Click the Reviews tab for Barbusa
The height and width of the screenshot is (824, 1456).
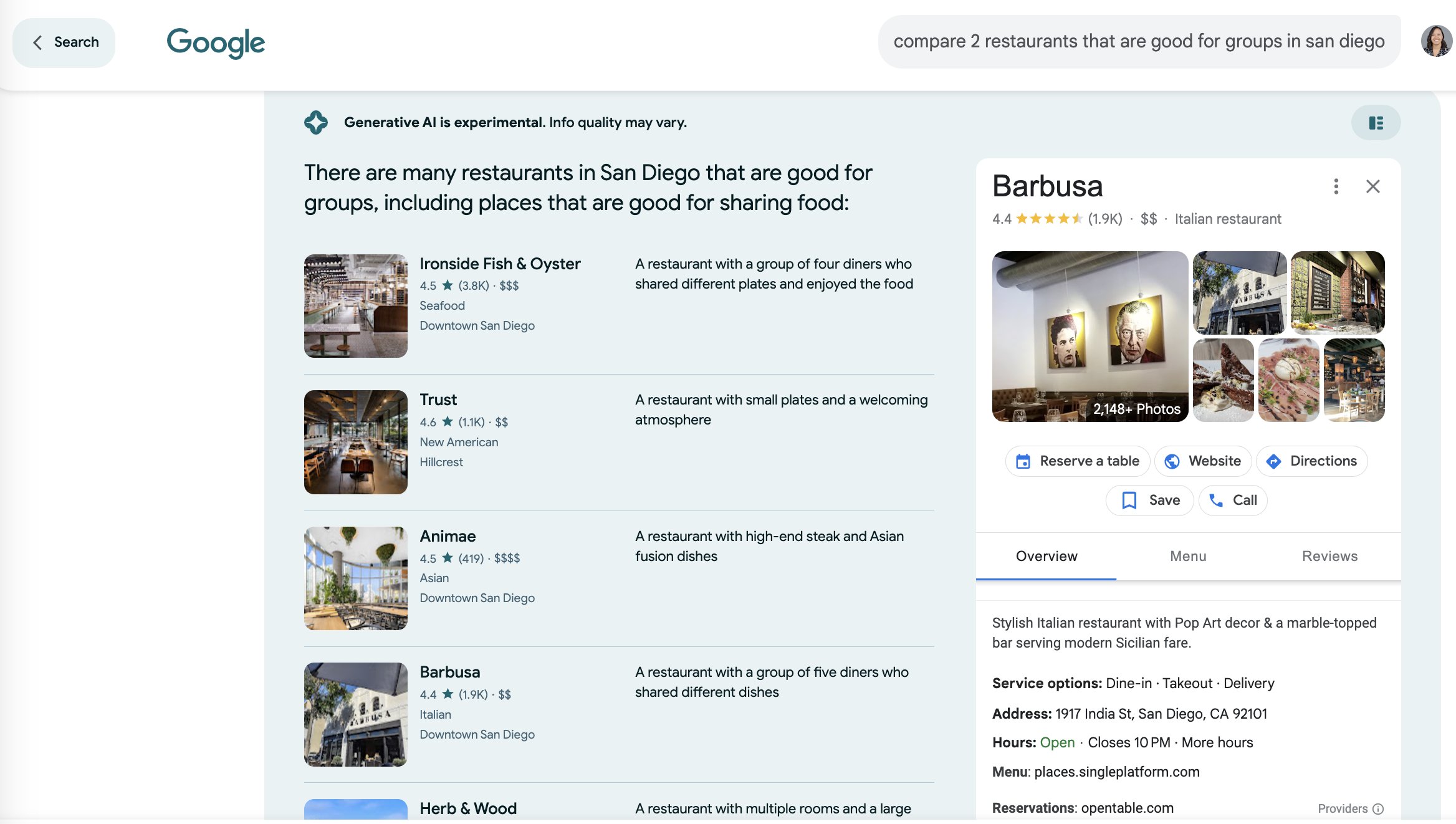[x=1329, y=555]
